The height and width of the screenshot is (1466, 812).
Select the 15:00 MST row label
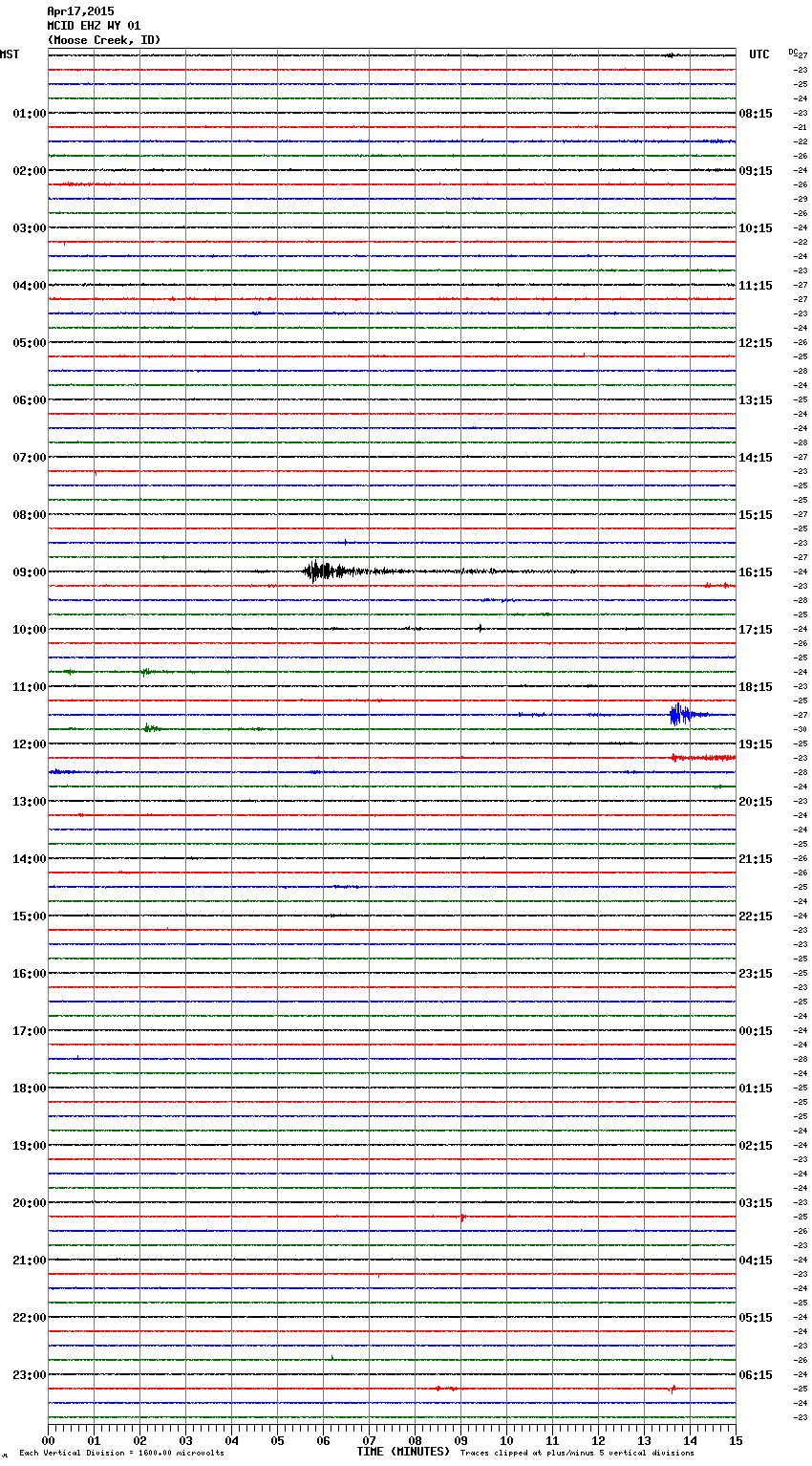(30, 916)
